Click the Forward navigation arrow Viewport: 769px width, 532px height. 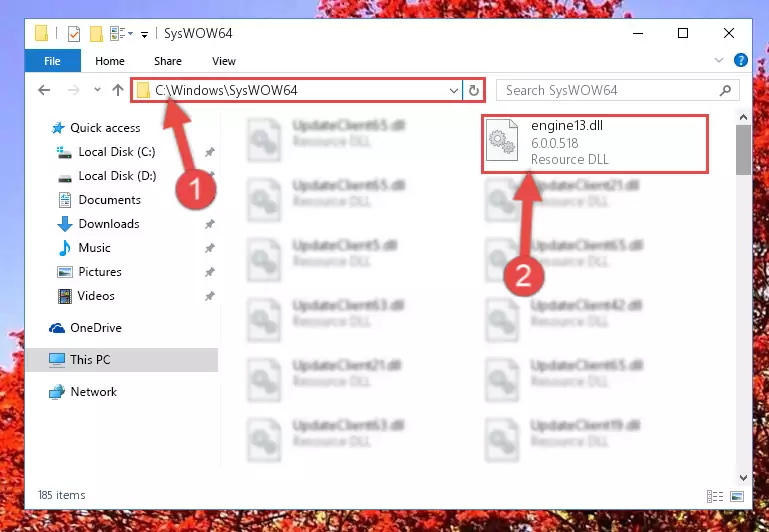pyautogui.click(x=74, y=90)
